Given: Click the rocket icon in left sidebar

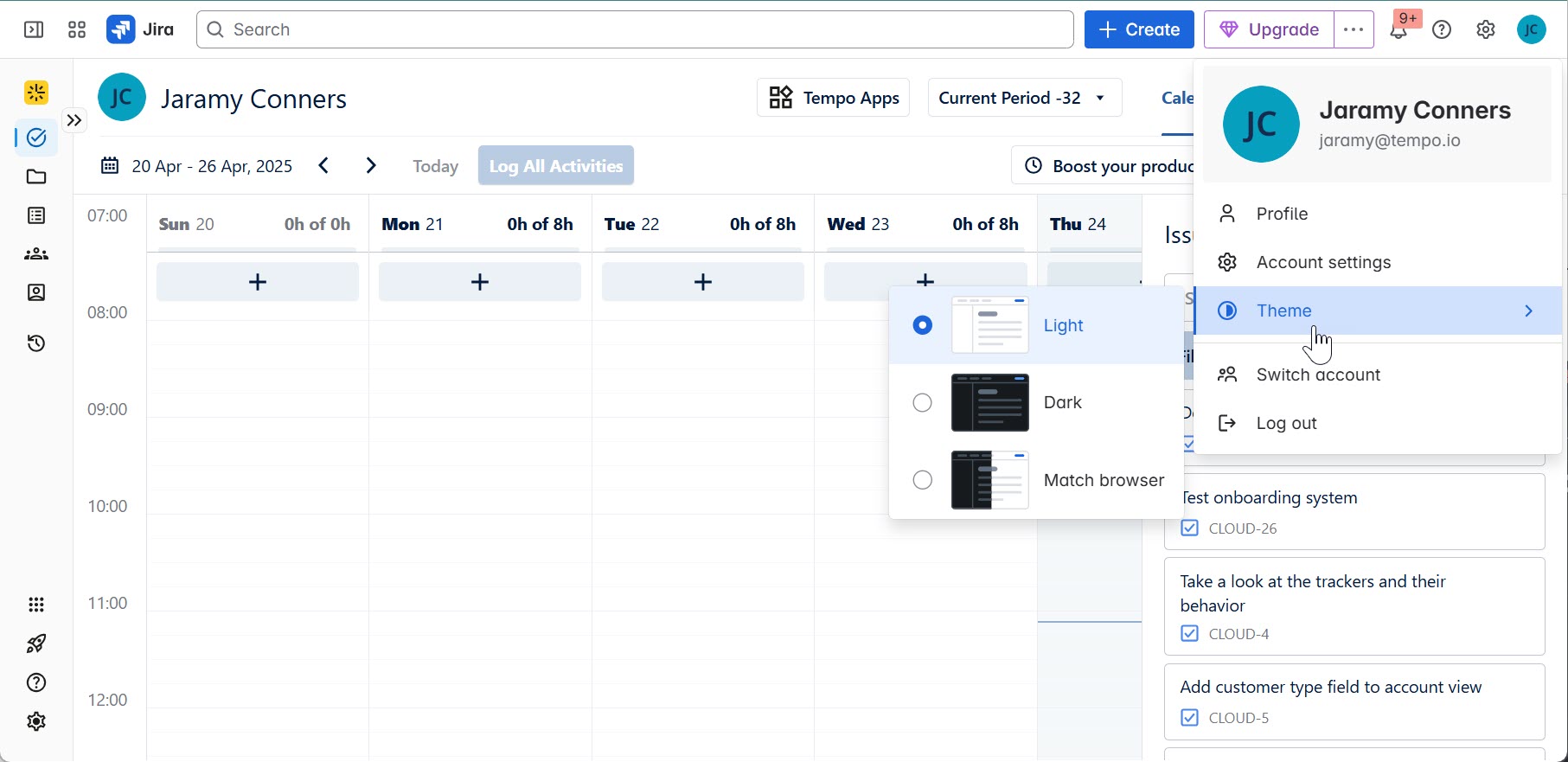Looking at the screenshot, I should 36,644.
